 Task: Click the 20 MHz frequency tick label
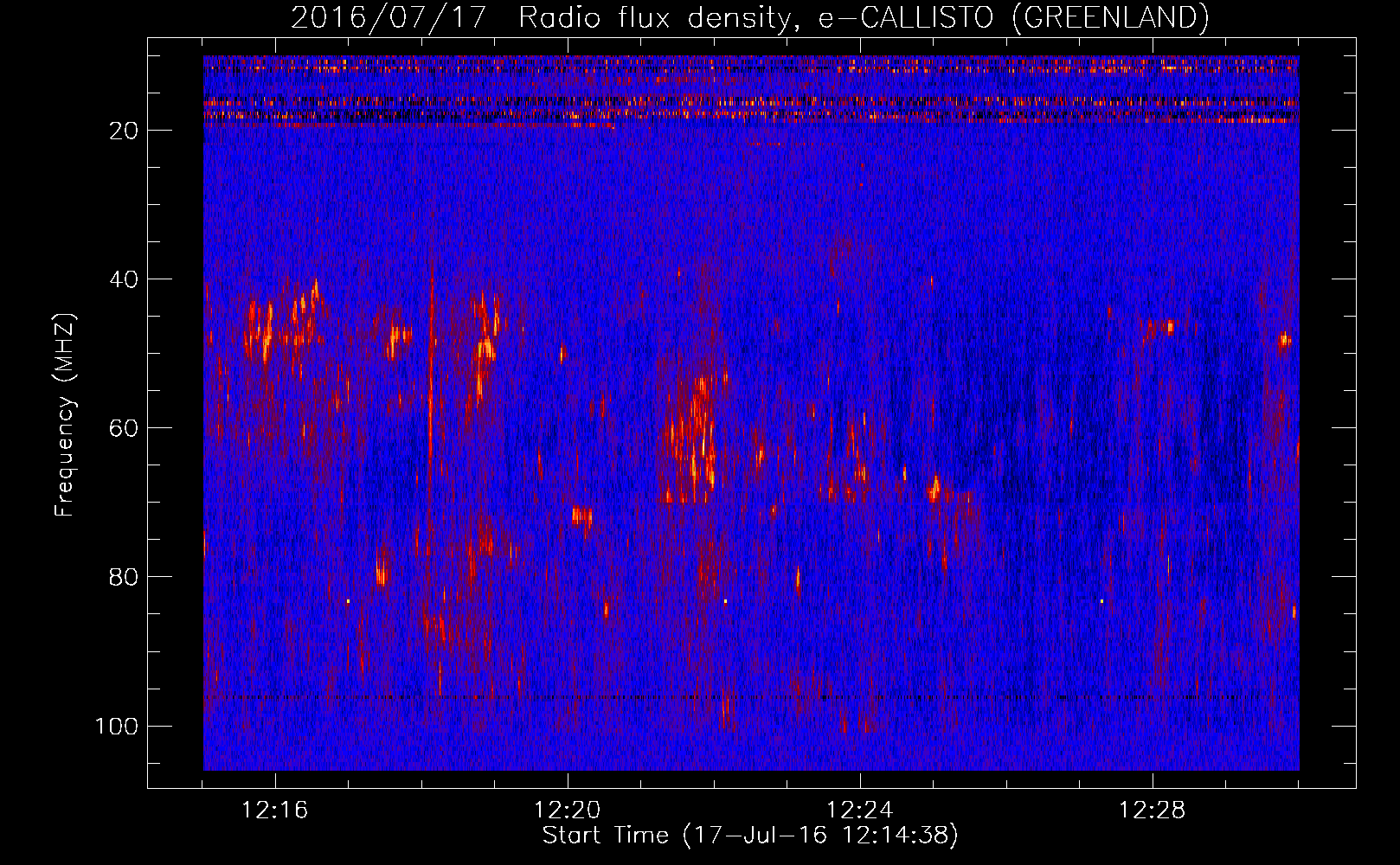124,131
